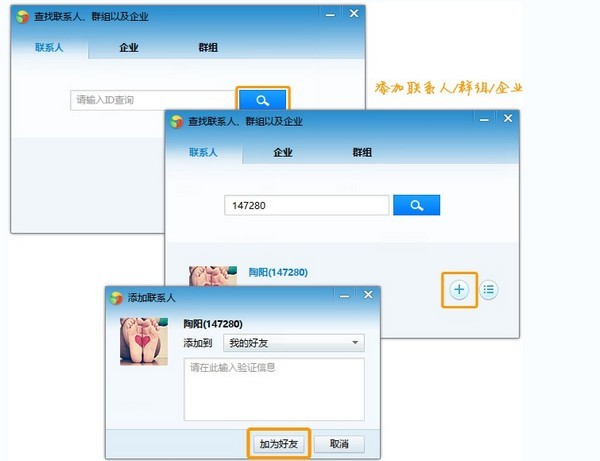Click search field containing 147280

pos(307,205)
